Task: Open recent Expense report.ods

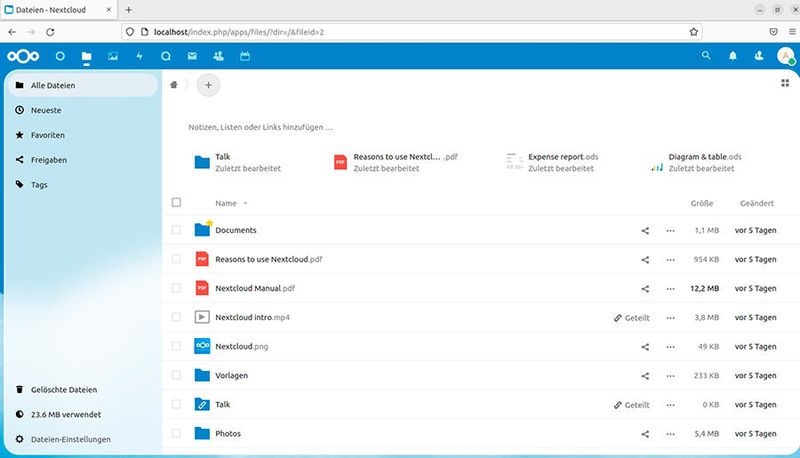Action: (x=552, y=162)
